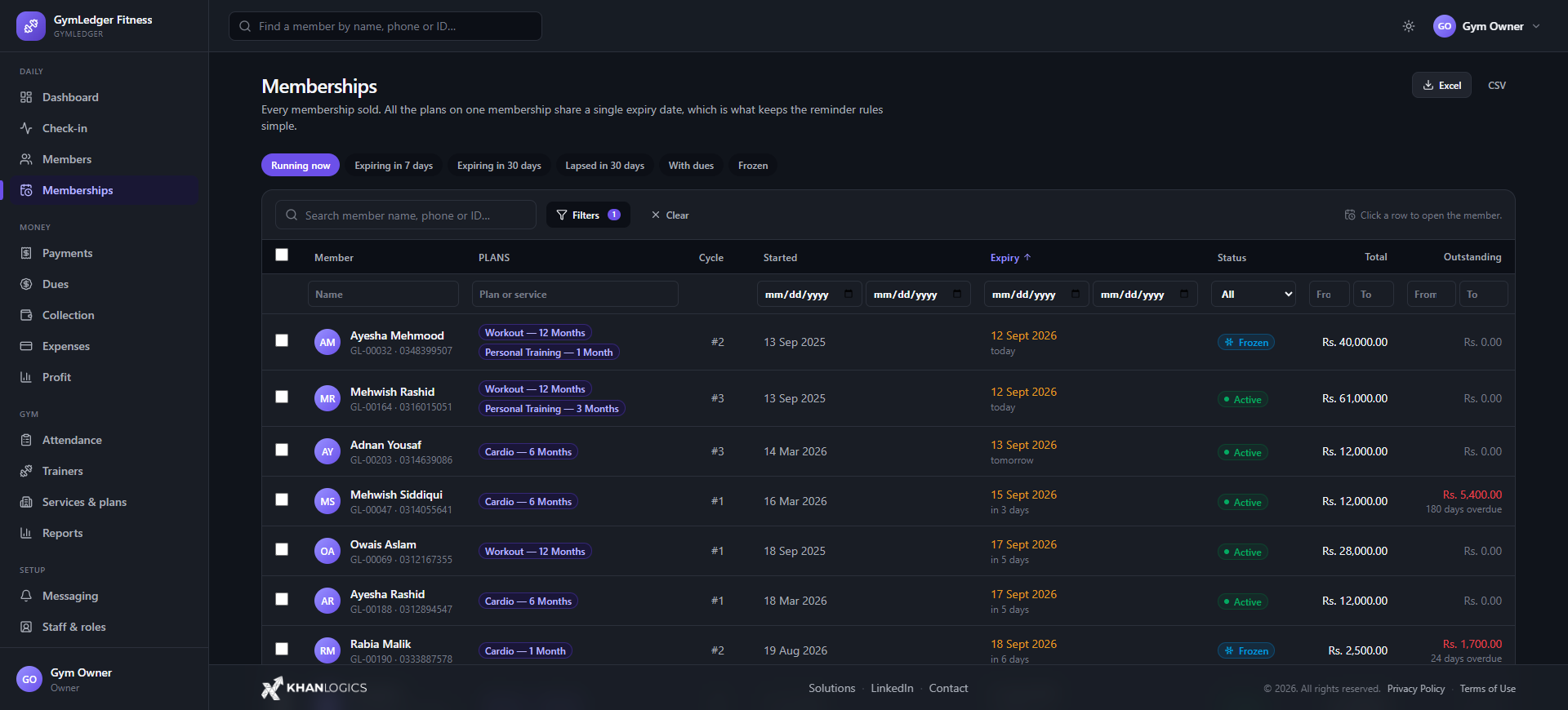Open Messaging bell icon
The width and height of the screenshot is (1568, 710).
coord(26,596)
